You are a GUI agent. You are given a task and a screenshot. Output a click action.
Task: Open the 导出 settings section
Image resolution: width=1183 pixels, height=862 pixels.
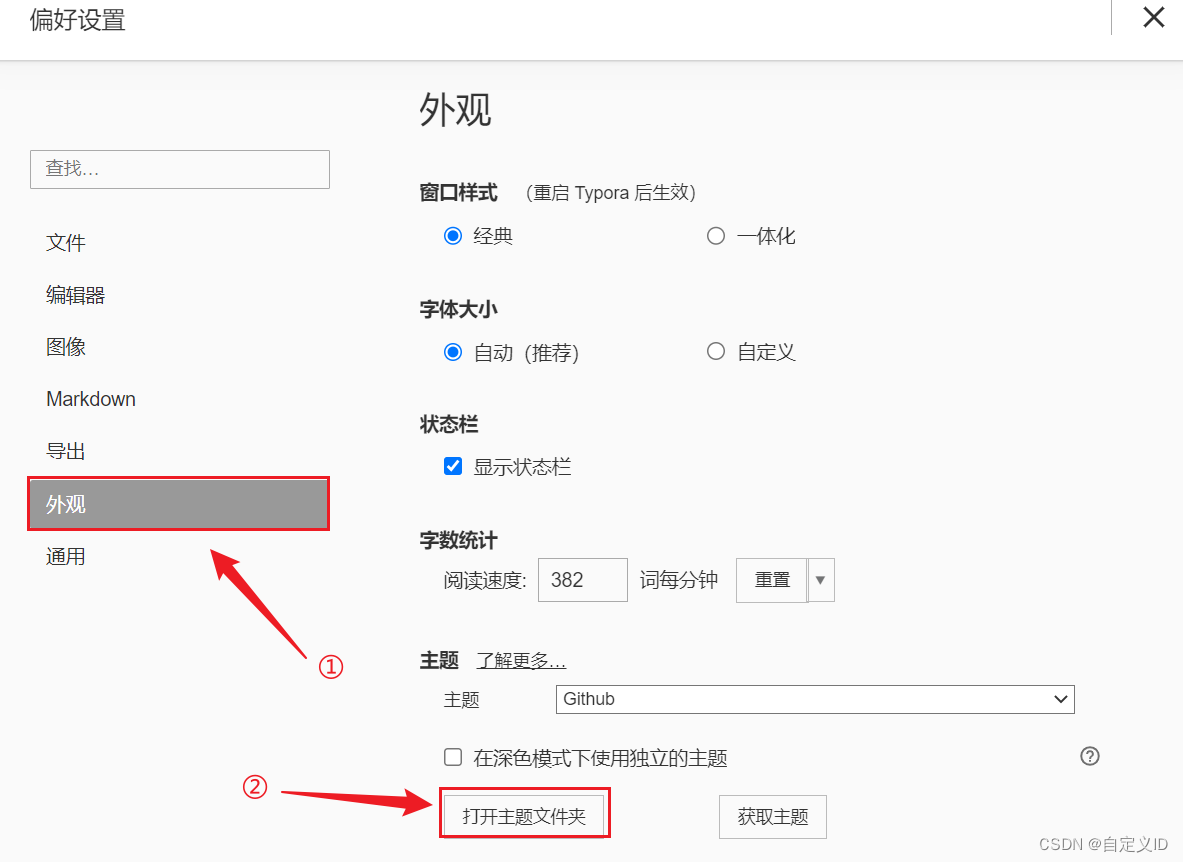coord(66,450)
